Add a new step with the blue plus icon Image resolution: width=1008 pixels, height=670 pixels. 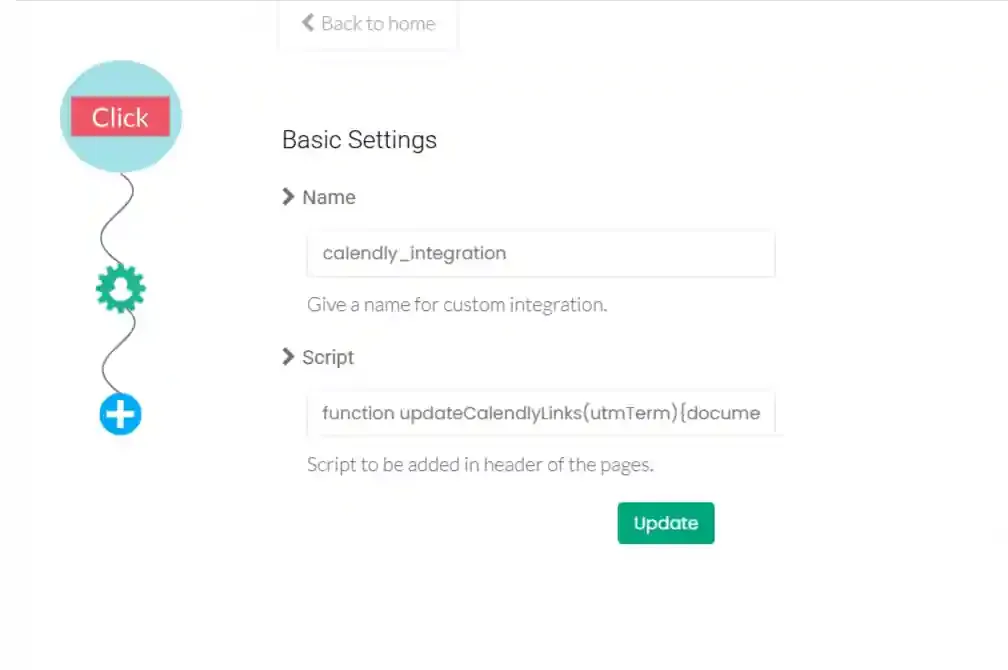point(121,414)
